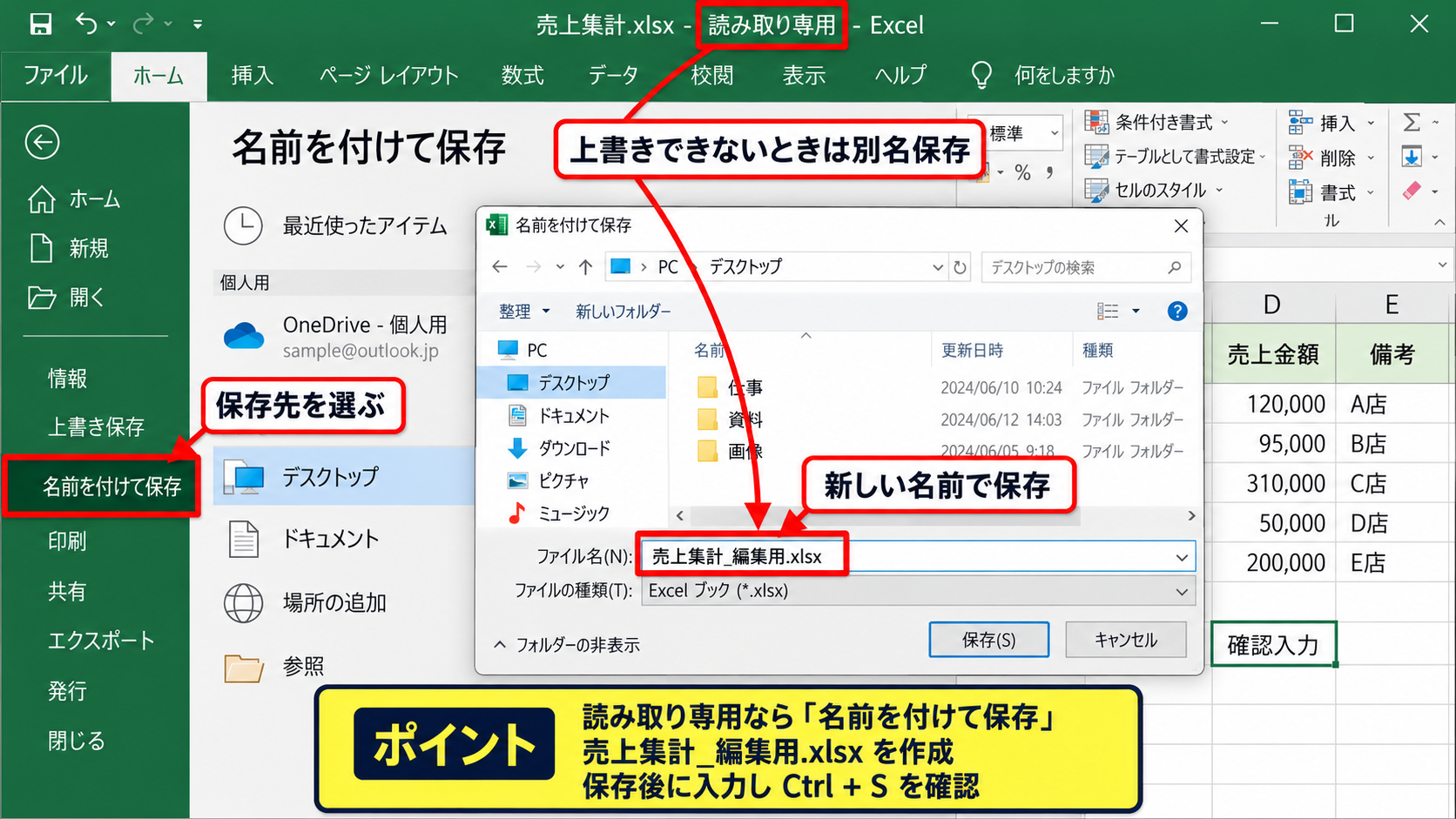Click the back arrow circle in backstage
The height and width of the screenshot is (819, 1456).
tap(42, 143)
